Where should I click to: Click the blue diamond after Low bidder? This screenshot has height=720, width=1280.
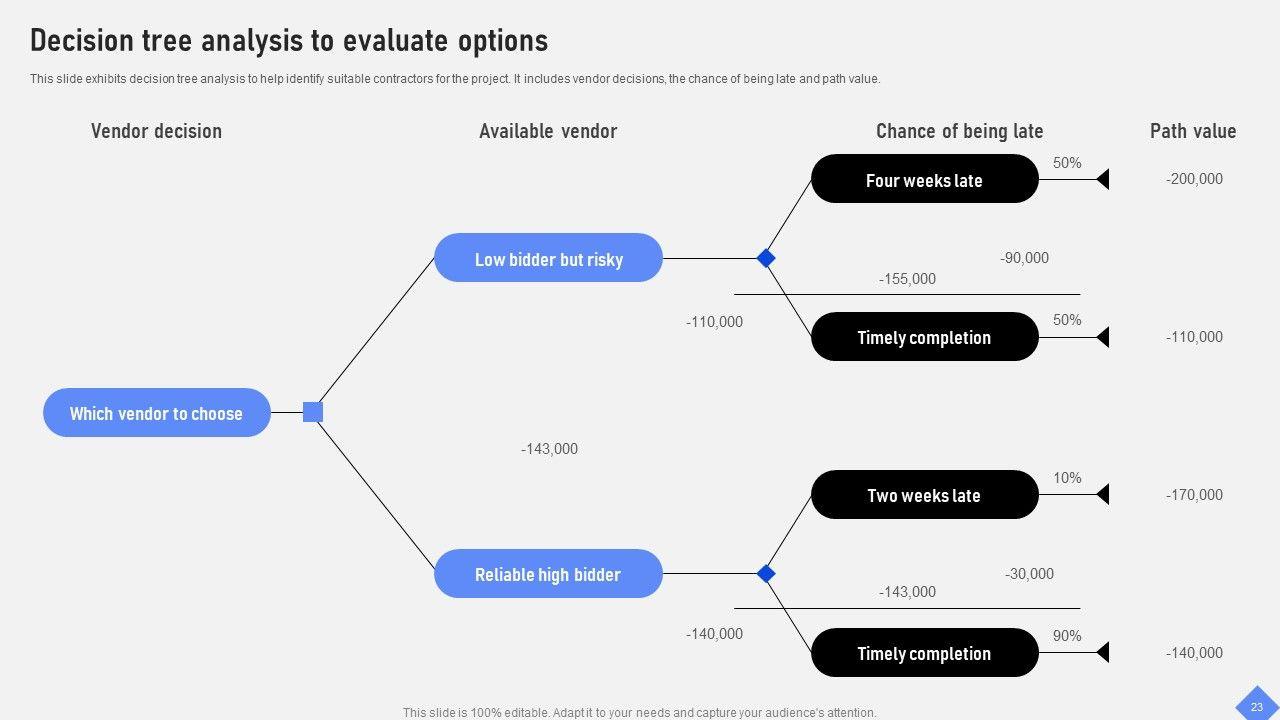(766, 258)
